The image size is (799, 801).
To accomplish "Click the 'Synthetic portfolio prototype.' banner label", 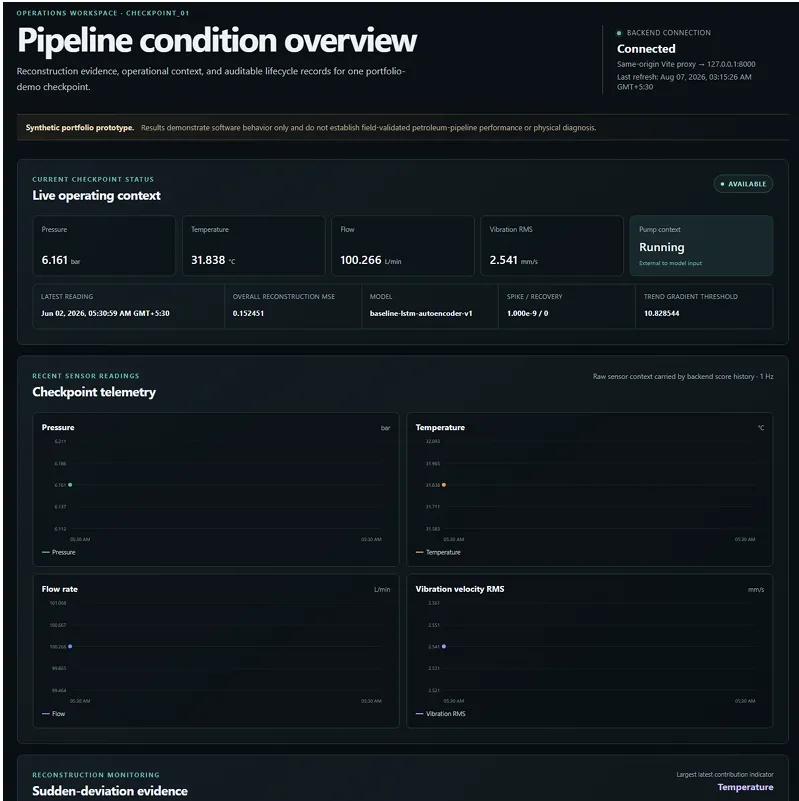I will click(80, 127).
